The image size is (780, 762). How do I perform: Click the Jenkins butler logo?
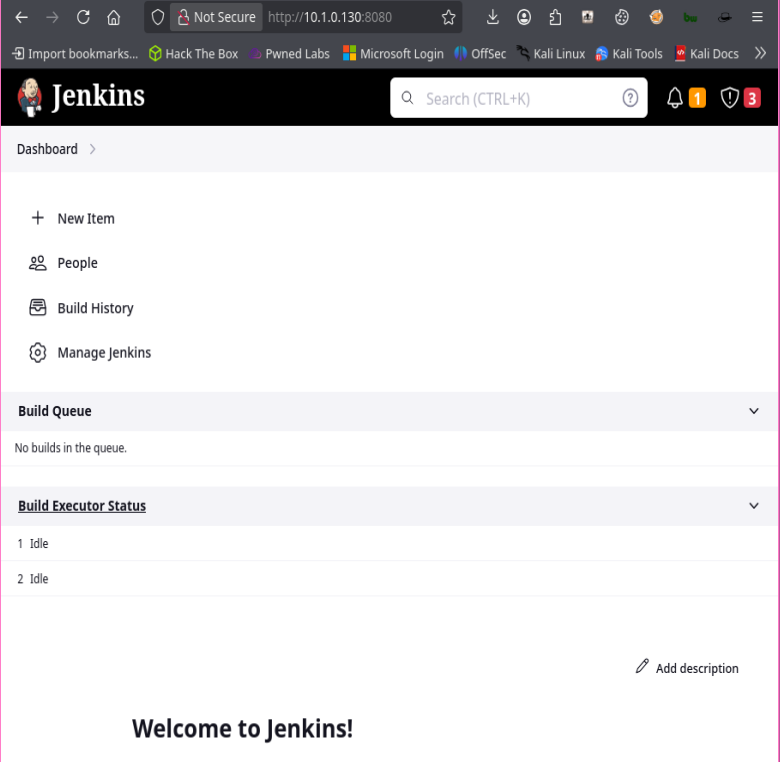click(x=30, y=97)
